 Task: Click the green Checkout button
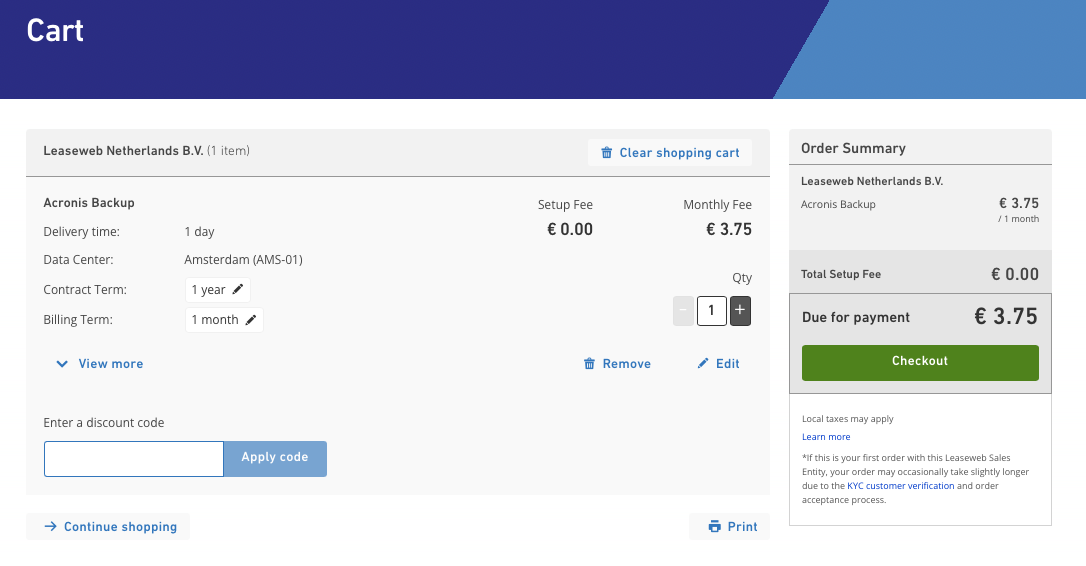coord(920,362)
